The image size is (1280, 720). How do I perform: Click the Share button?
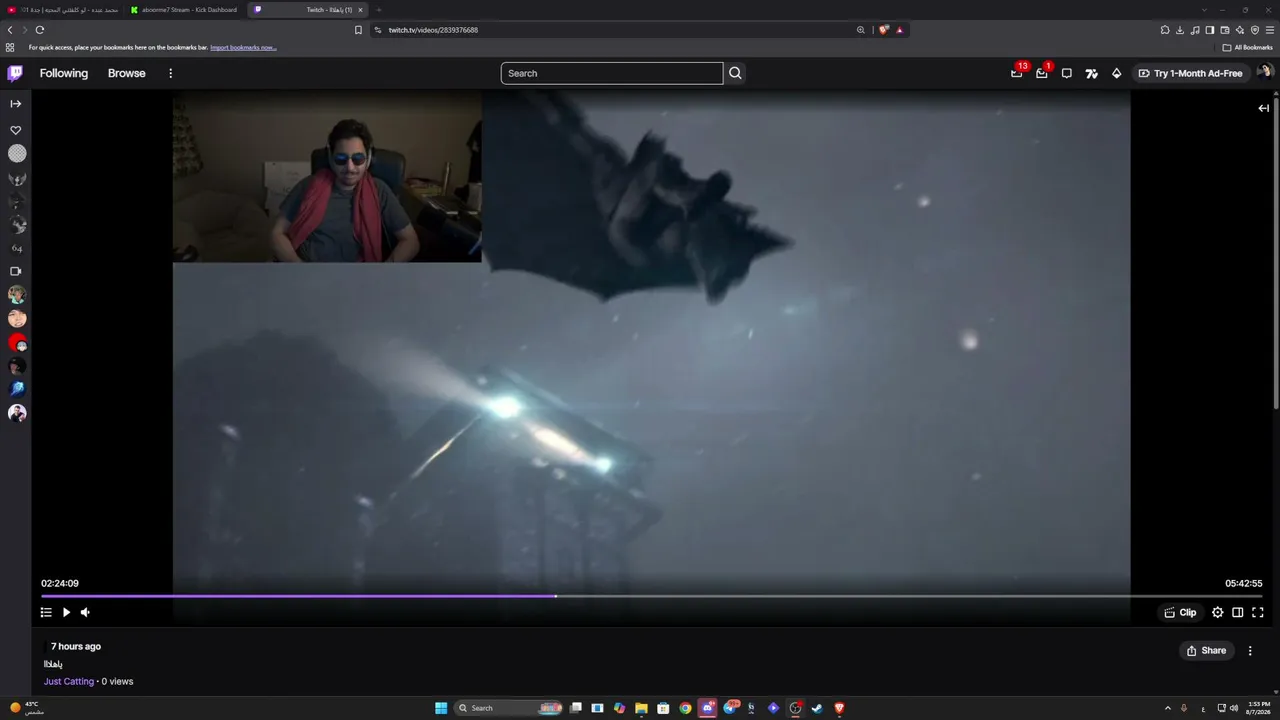pos(1206,650)
